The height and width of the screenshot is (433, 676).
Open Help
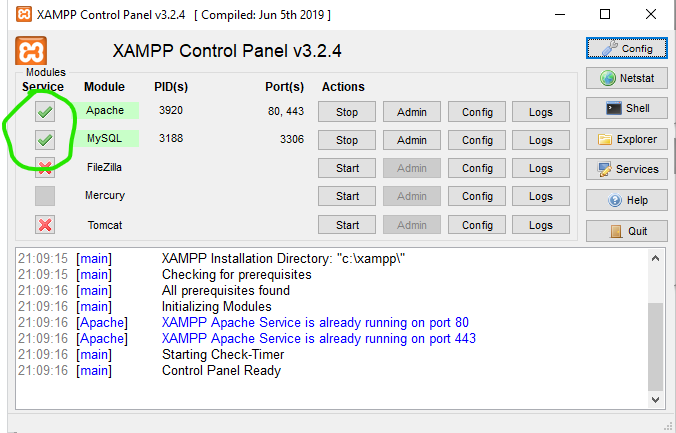(626, 200)
